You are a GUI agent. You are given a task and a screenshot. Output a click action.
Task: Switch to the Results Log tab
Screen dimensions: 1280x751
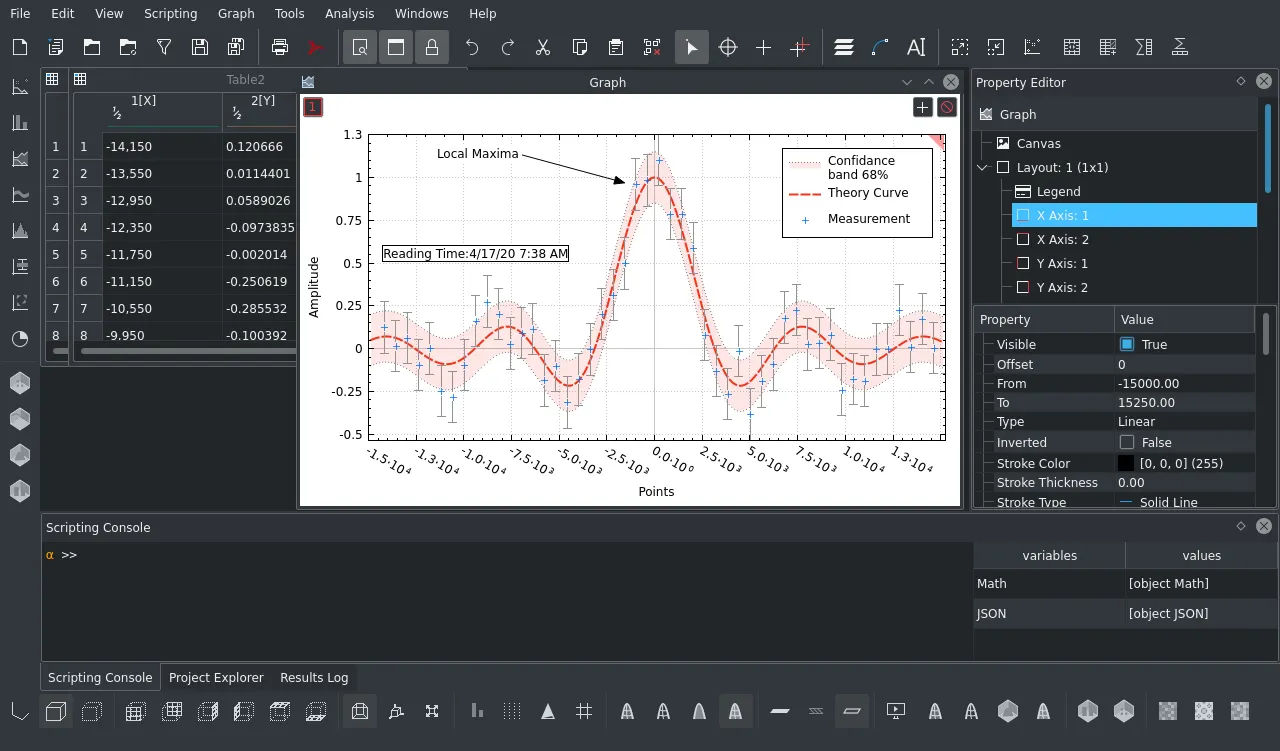click(314, 677)
